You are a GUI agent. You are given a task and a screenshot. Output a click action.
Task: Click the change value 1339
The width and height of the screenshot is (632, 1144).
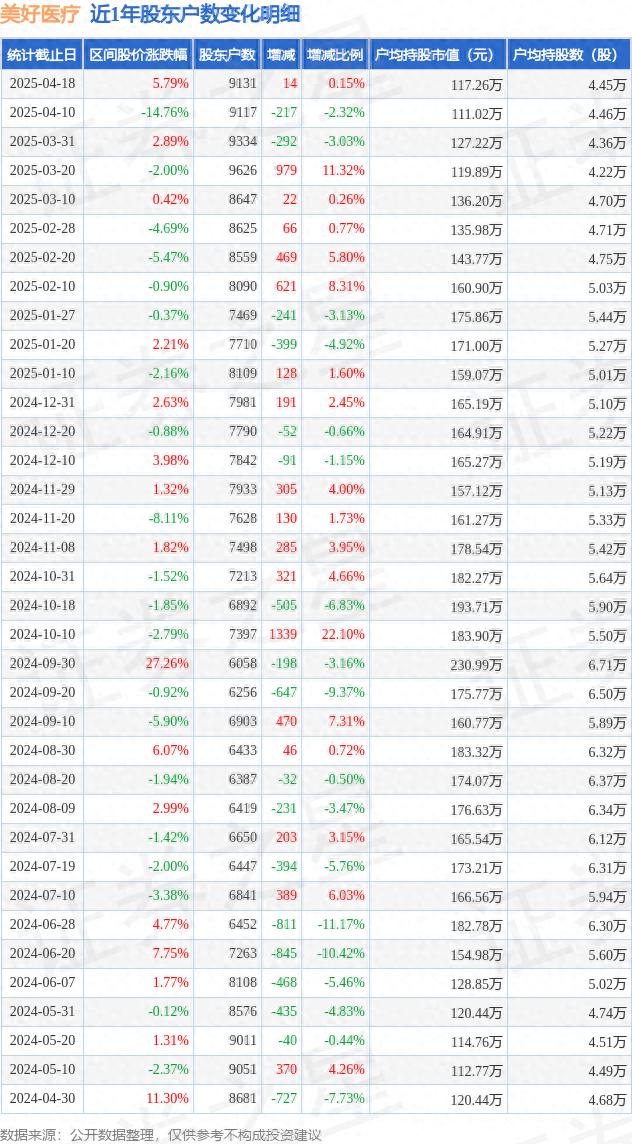tap(283, 634)
